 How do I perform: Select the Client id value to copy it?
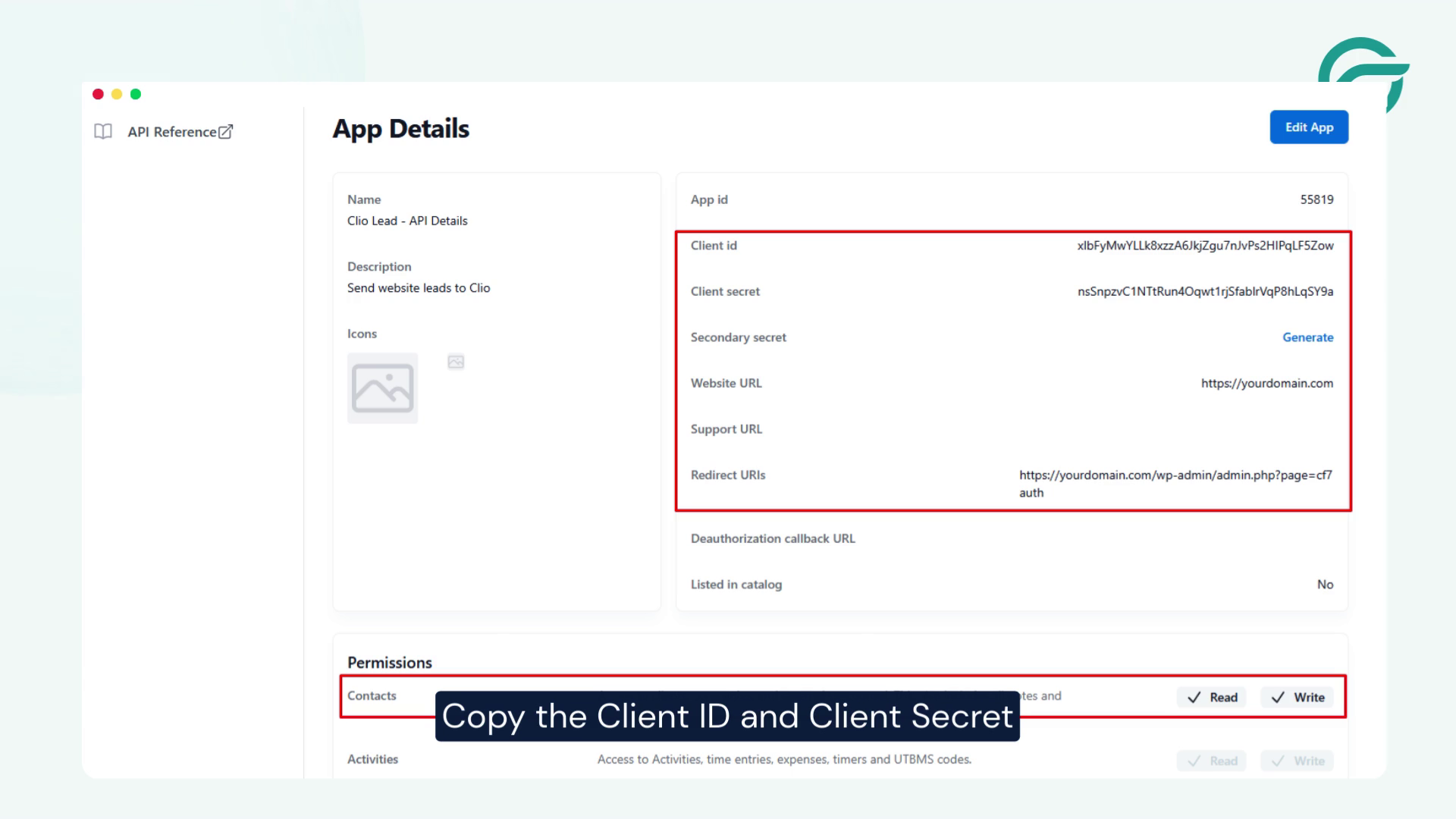pos(1206,245)
